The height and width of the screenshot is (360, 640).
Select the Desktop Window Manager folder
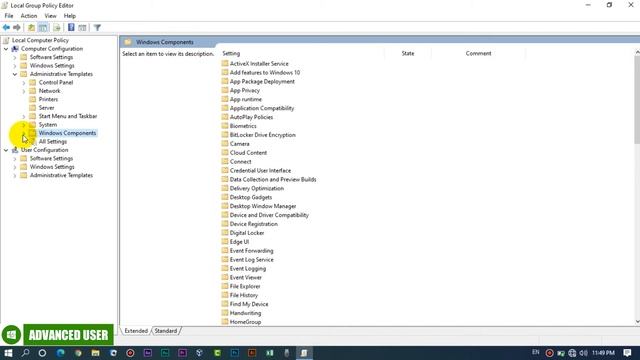tap(263, 206)
